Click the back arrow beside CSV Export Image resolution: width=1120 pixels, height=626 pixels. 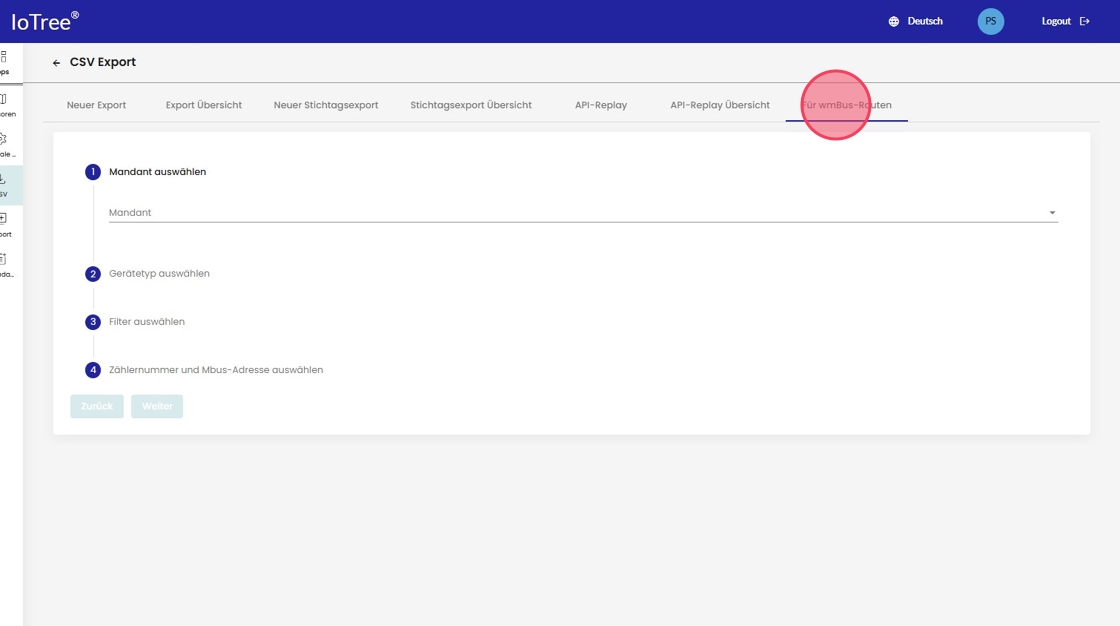click(x=57, y=63)
